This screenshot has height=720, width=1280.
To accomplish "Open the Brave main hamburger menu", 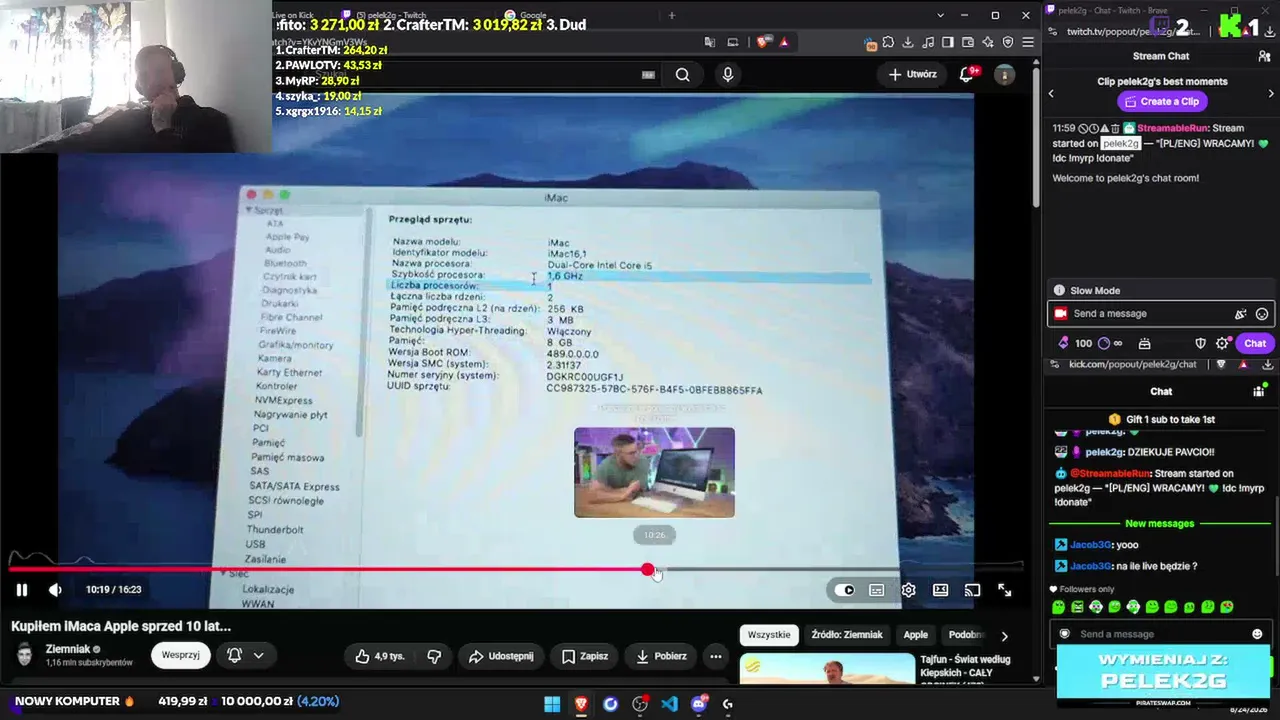I will 1028,42.
